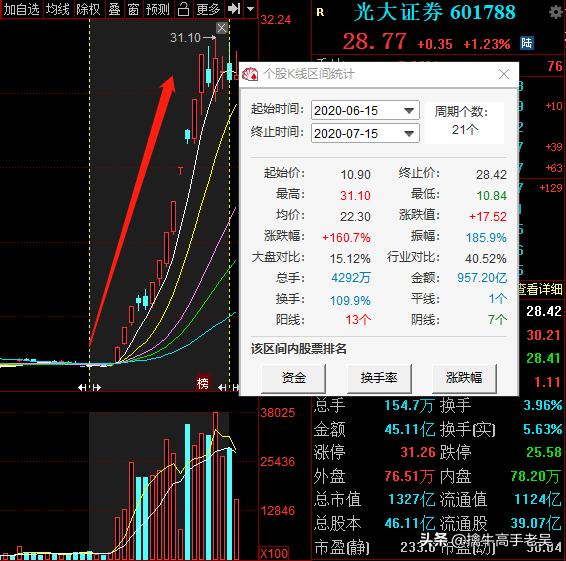This screenshot has width=566, height=561.
Task: Click the volume axis label 38025
Action: [278, 412]
